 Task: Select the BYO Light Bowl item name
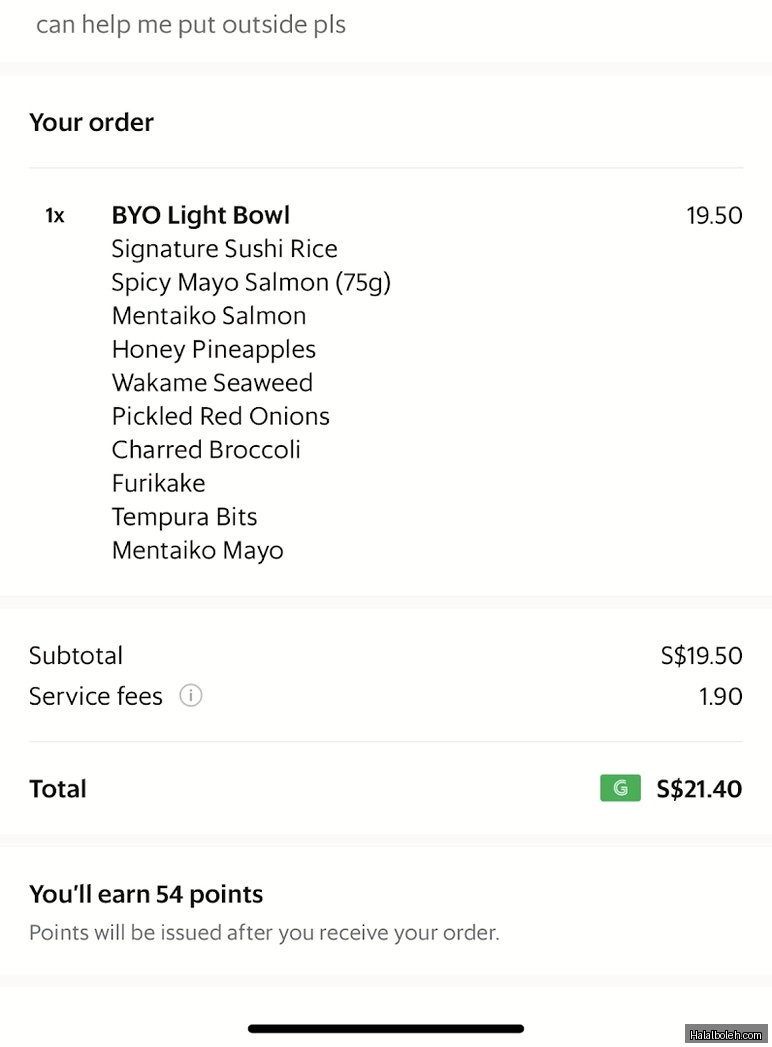tap(200, 215)
